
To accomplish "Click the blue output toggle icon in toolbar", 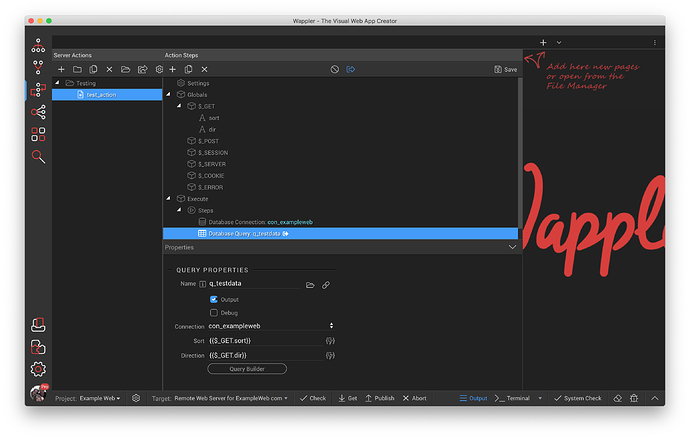I will click(x=351, y=70).
